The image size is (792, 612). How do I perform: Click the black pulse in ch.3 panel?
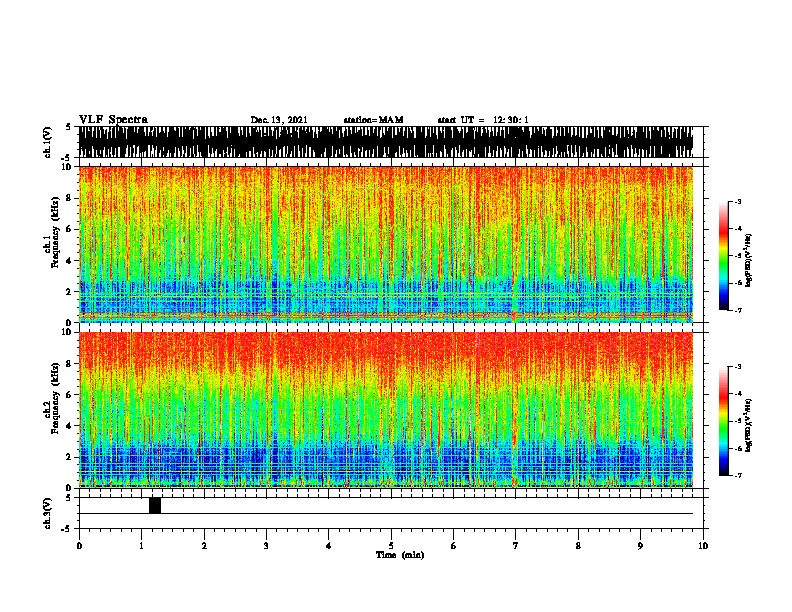click(x=155, y=505)
